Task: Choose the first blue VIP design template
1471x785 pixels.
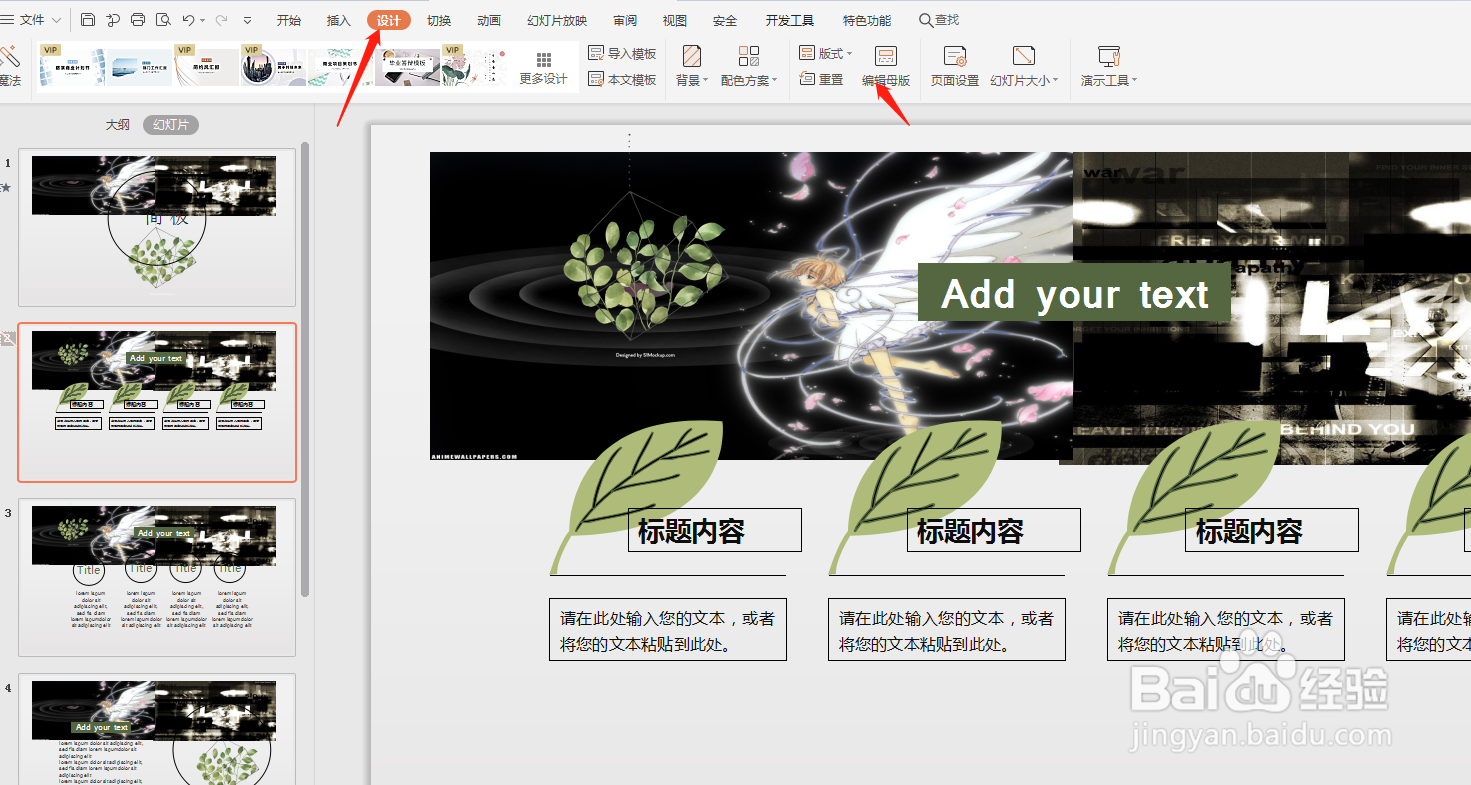Action: (72, 65)
